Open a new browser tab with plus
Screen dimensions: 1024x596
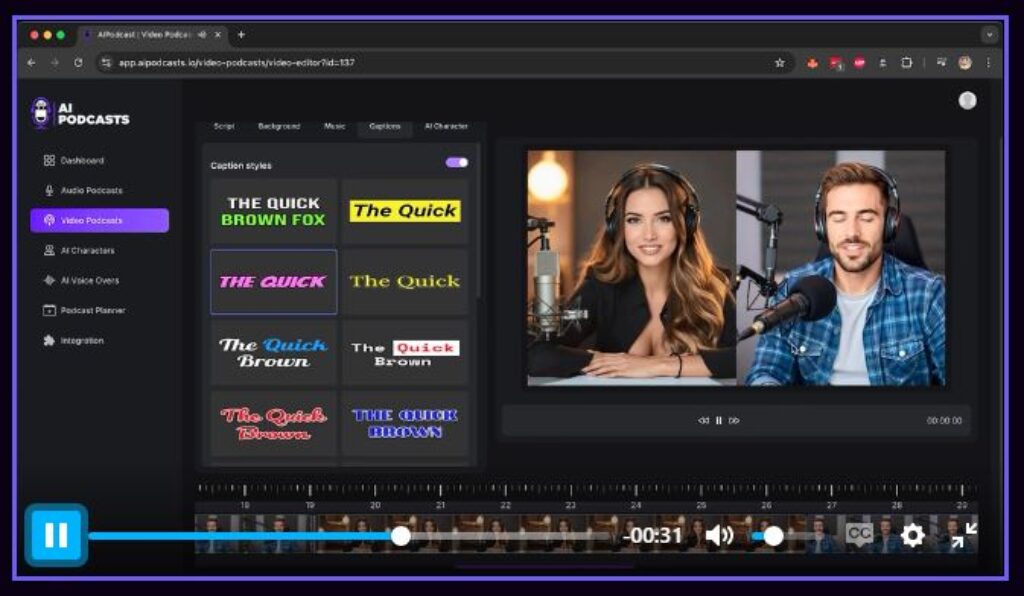241,35
